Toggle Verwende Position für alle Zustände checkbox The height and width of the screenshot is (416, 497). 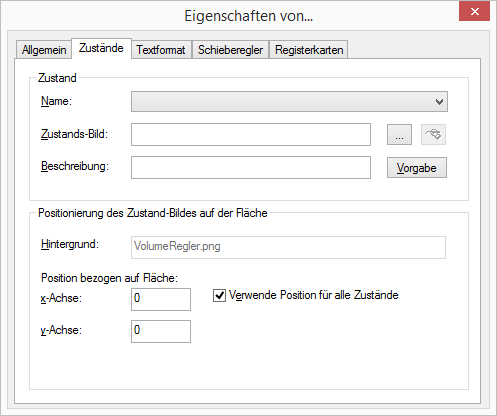(219, 295)
